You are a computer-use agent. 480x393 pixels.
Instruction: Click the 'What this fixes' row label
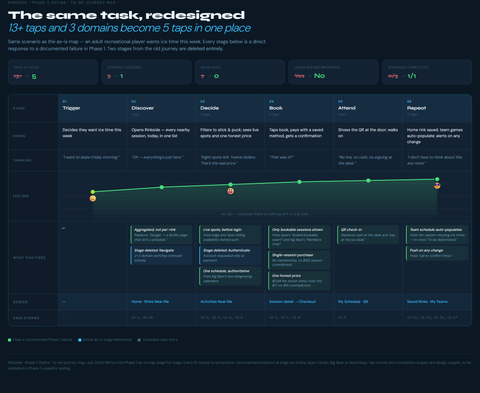[x=29, y=258]
